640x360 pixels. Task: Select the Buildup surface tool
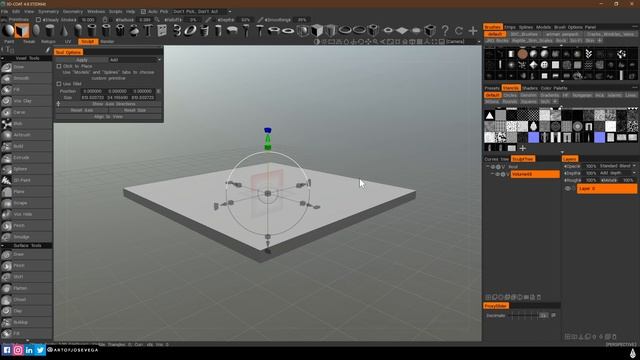26,322
